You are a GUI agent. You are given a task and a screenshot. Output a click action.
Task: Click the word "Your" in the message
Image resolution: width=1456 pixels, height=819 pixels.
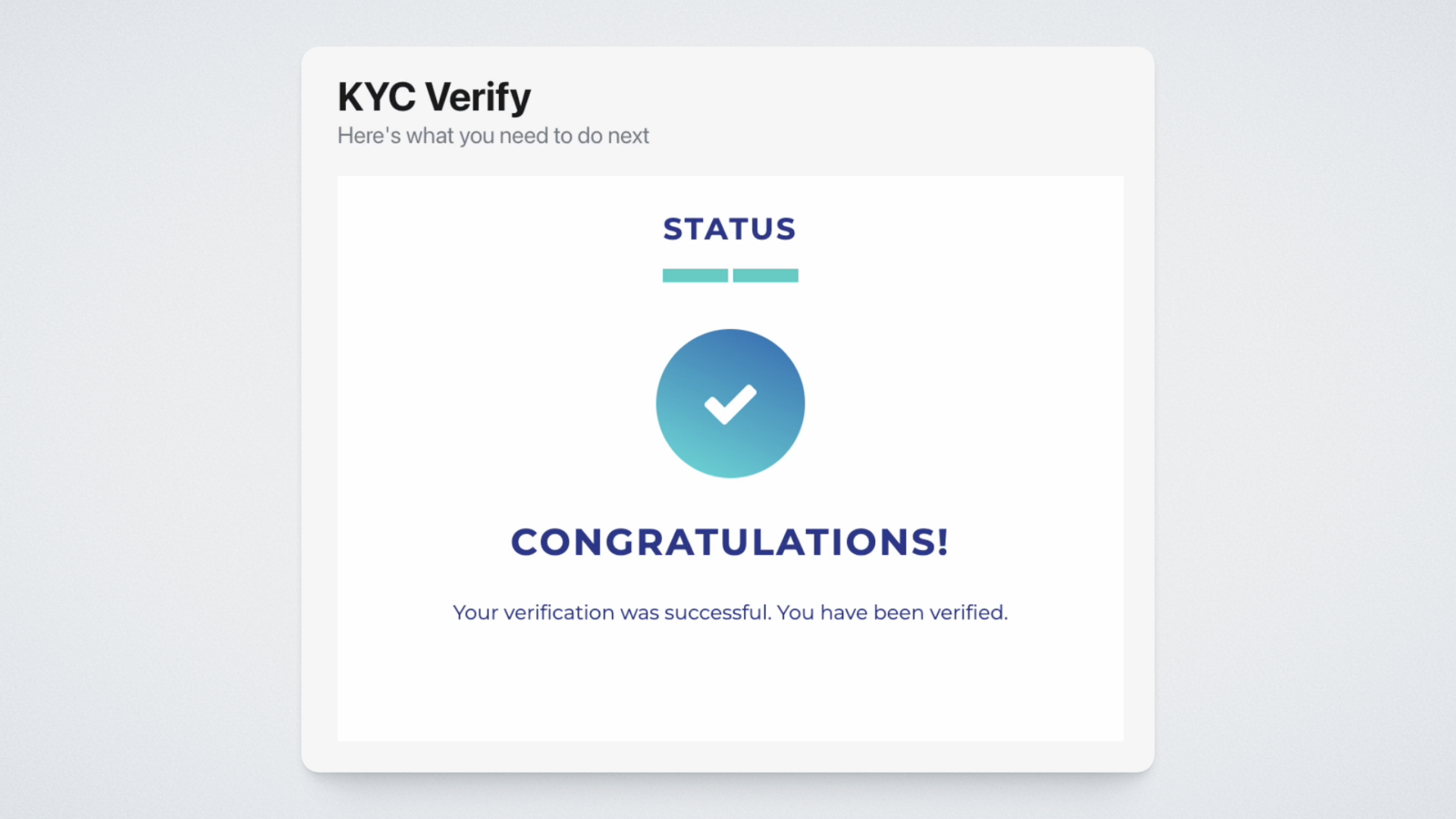coord(475,613)
